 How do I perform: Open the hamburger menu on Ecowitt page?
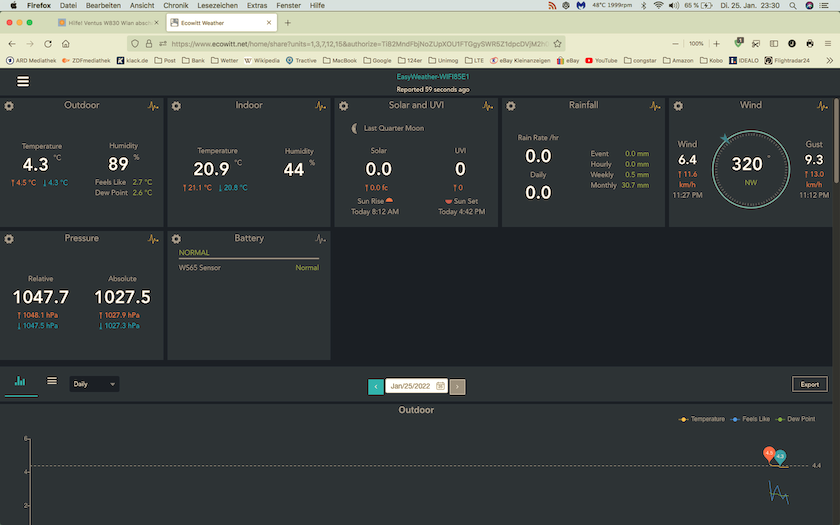(22, 81)
